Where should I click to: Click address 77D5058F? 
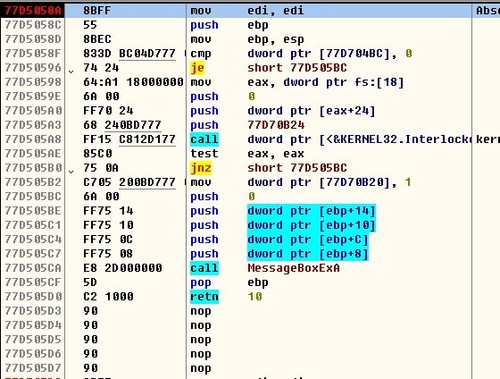pos(33,54)
